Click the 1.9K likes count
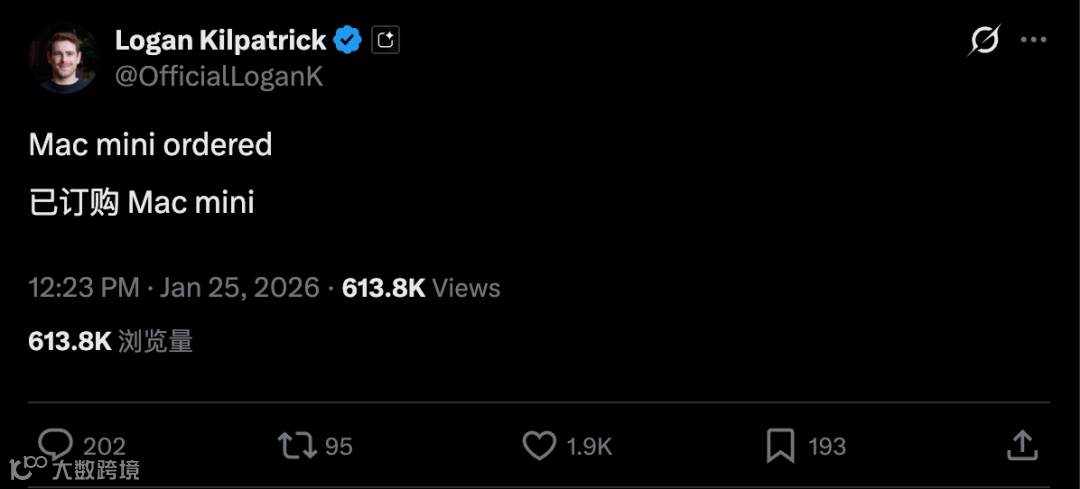Screen dimensions: 1080x489 pyautogui.click(x=589, y=446)
